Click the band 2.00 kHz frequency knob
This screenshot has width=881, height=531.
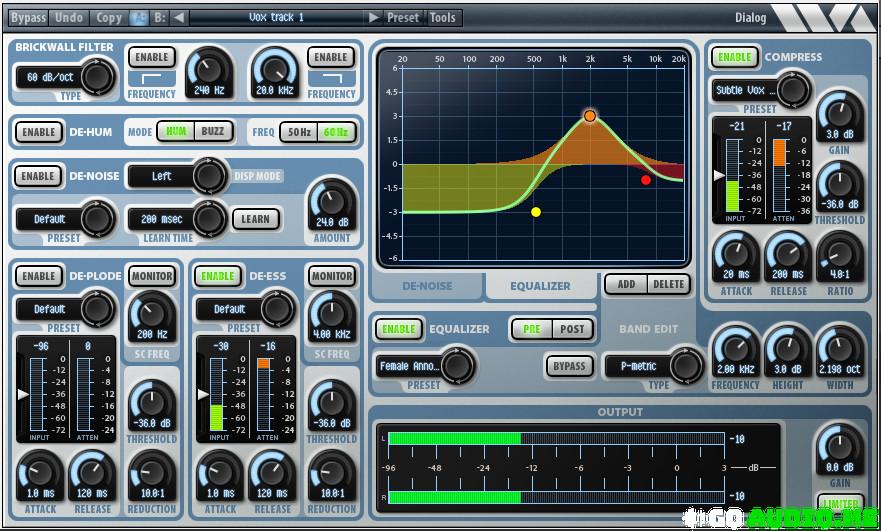click(735, 348)
